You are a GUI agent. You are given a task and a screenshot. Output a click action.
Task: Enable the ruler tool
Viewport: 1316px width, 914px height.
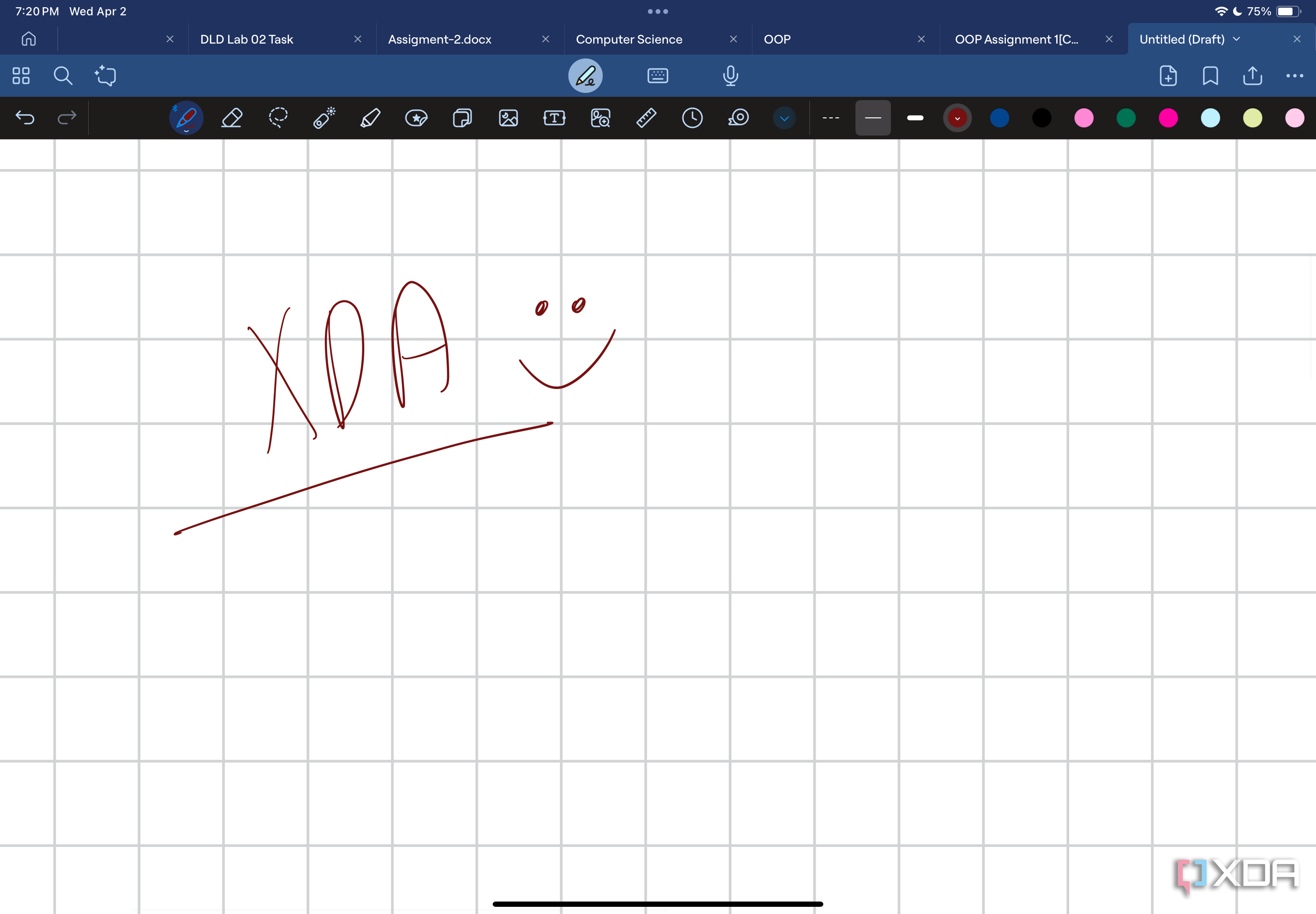tap(646, 118)
